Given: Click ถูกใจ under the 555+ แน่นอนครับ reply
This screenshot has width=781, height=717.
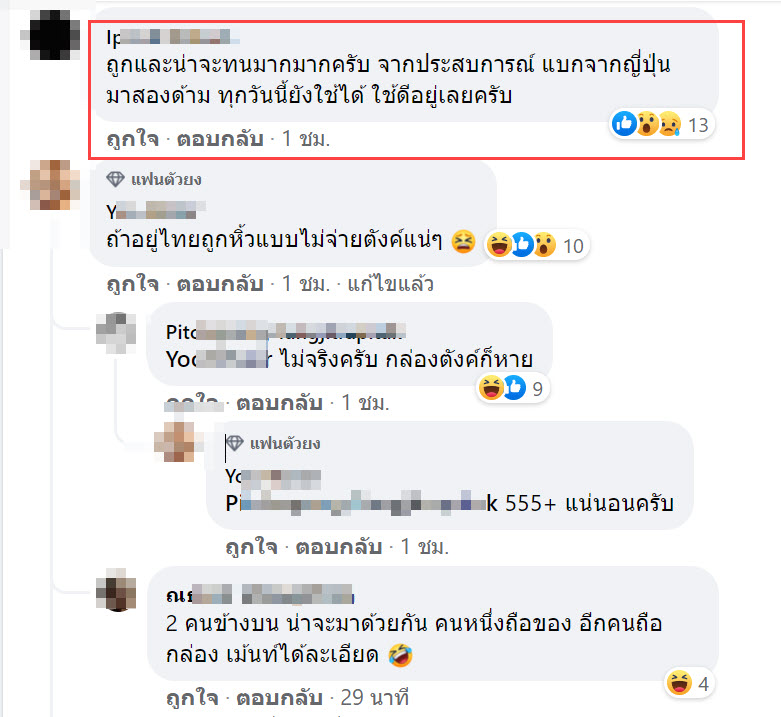Looking at the screenshot, I should click(x=252, y=546).
